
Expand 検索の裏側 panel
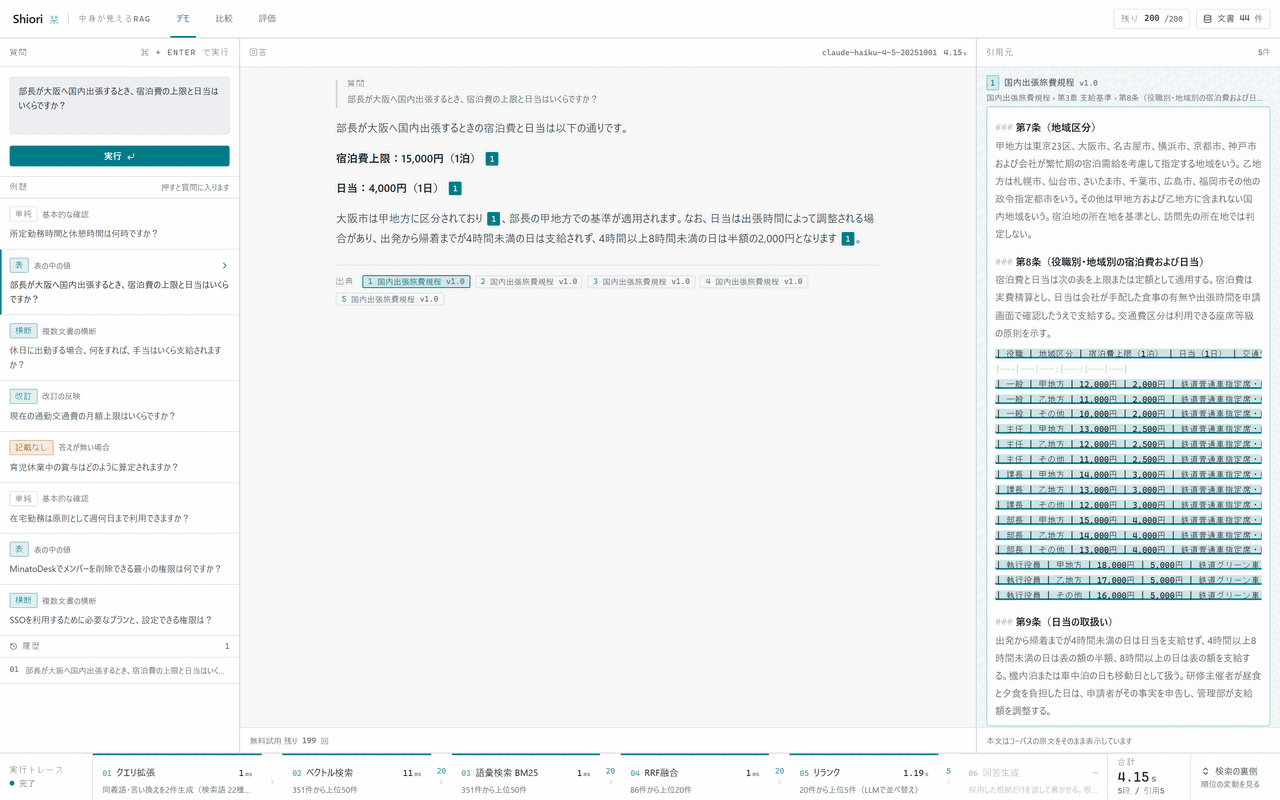pyautogui.click(x=1235, y=777)
